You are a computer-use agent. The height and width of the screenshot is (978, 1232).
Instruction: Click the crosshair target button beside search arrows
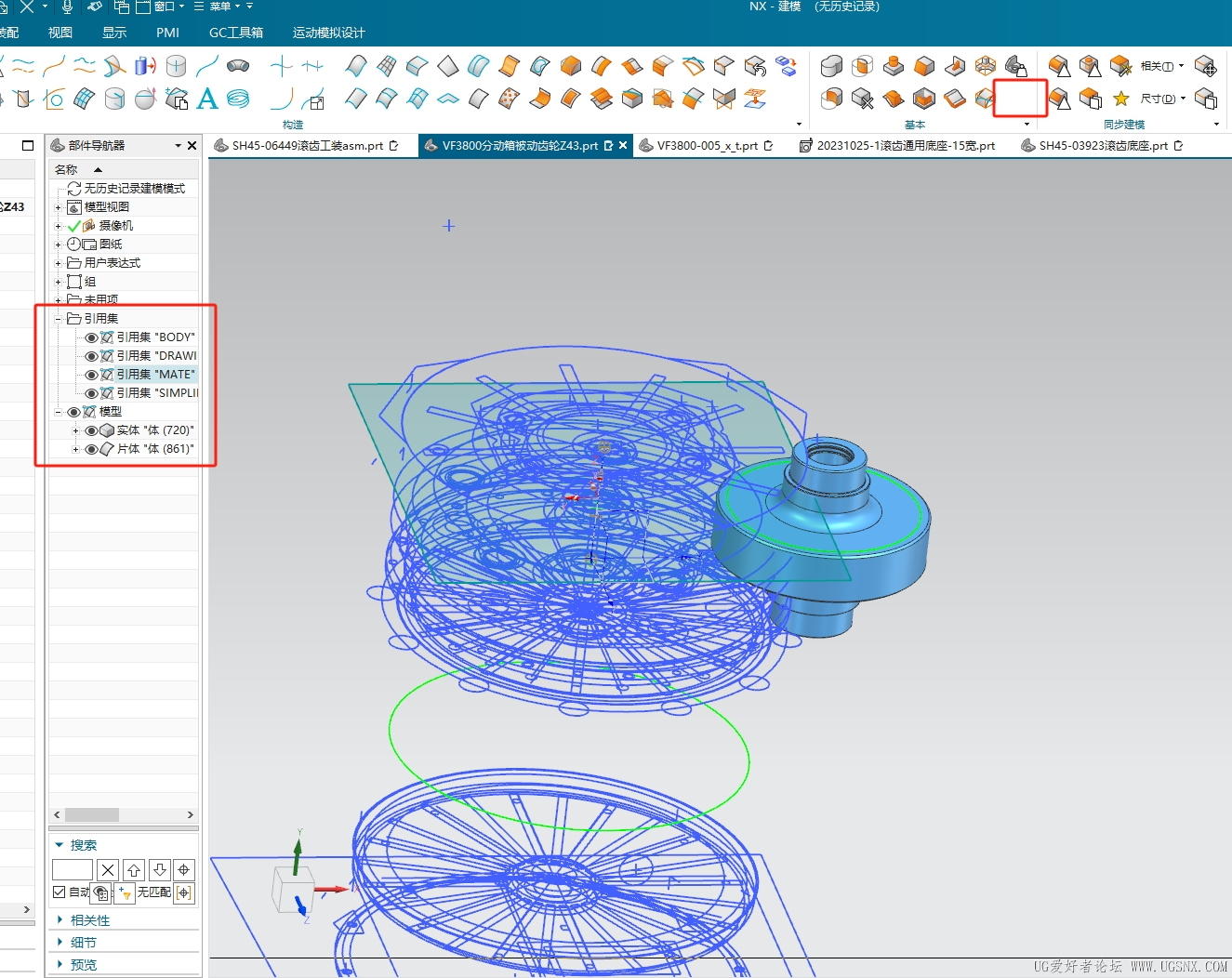click(184, 870)
